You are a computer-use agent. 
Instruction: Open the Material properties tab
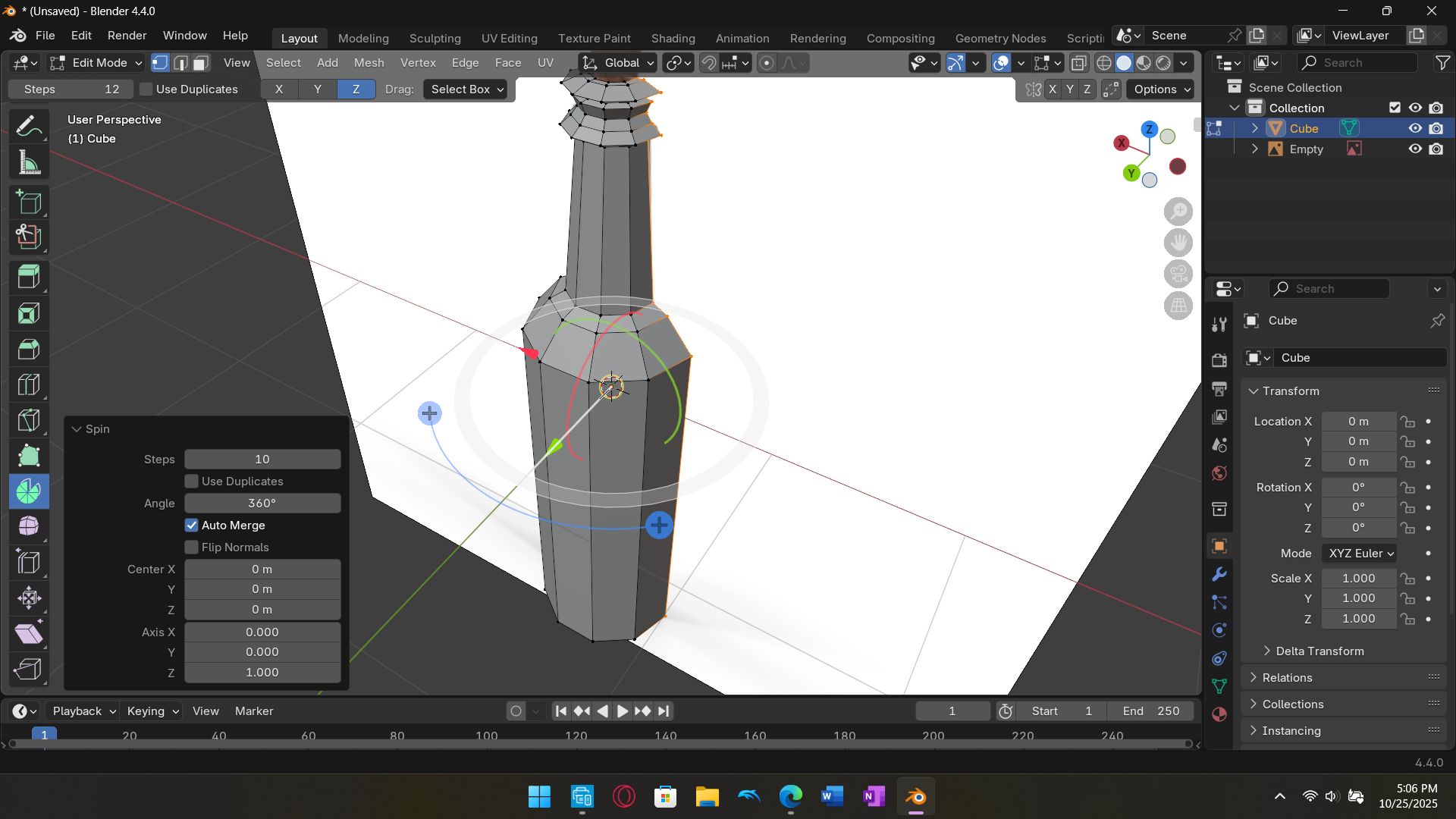tap(1219, 714)
